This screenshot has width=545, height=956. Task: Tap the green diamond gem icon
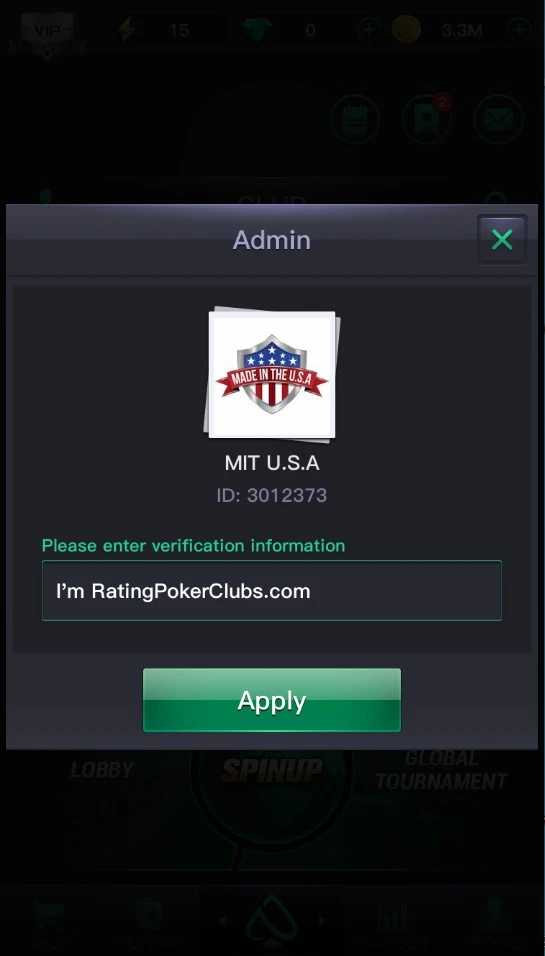pos(257,30)
